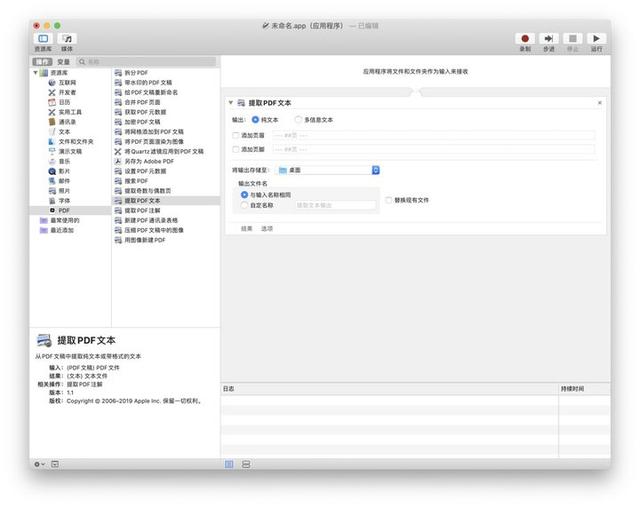
Task: Open the 桌面 save location dropdown
Action: pos(329,170)
